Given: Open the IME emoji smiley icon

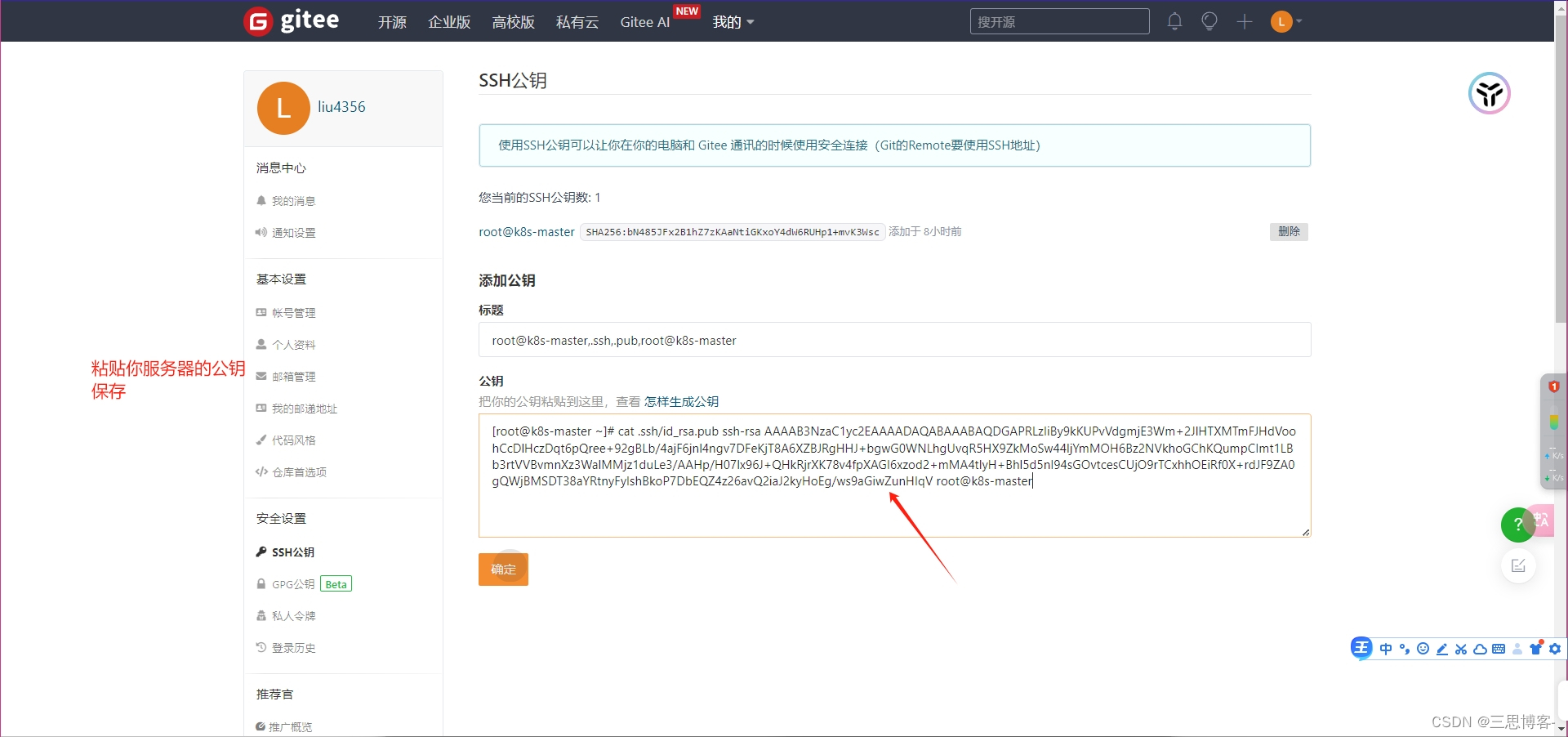Looking at the screenshot, I should click(x=1423, y=649).
